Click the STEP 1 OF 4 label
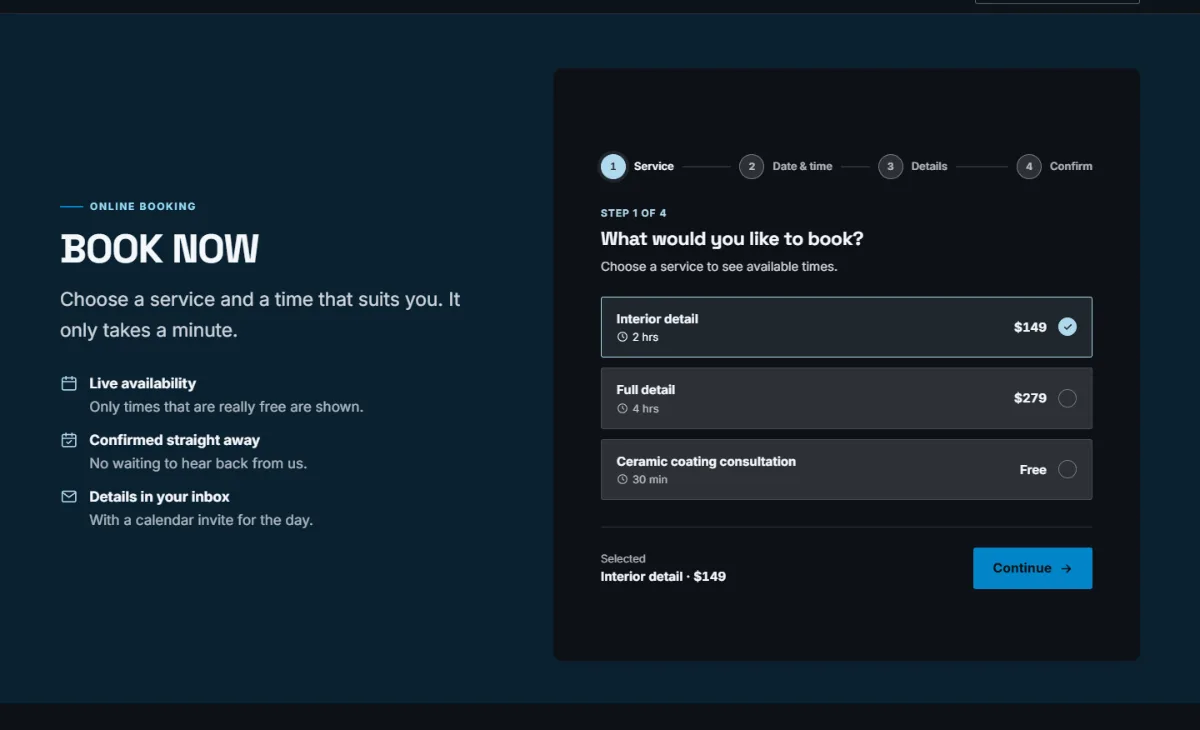The height and width of the screenshot is (730, 1200). 633,213
